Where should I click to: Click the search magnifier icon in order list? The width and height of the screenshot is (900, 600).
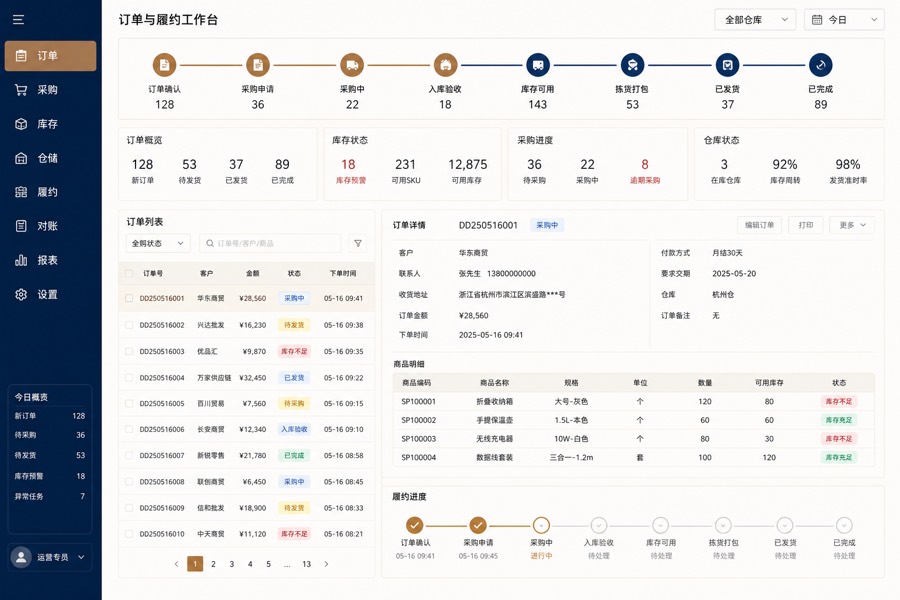(210, 243)
